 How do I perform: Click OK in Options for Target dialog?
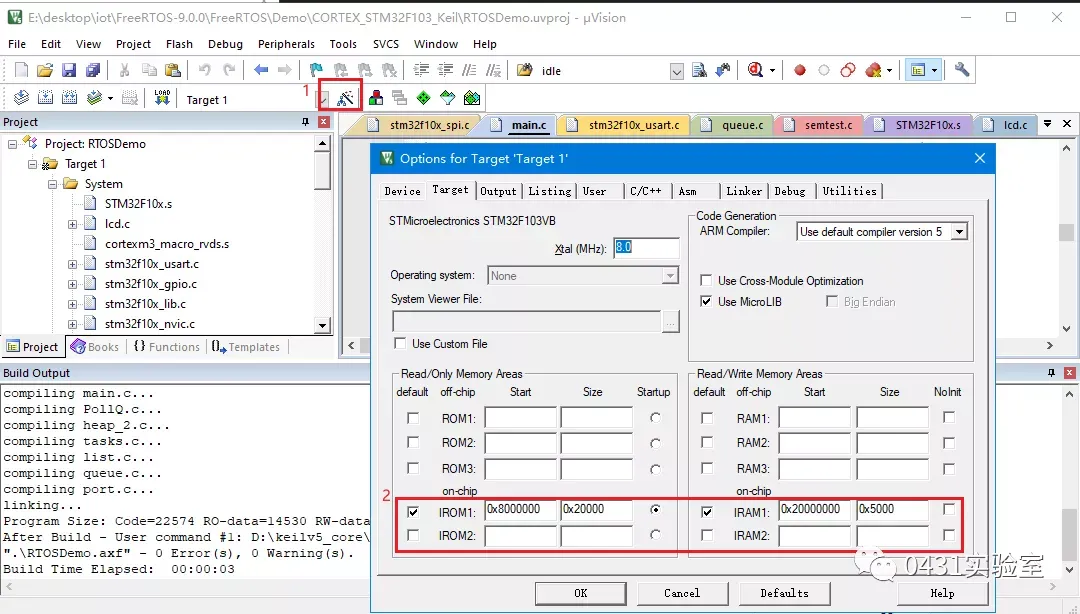click(x=581, y=593)
